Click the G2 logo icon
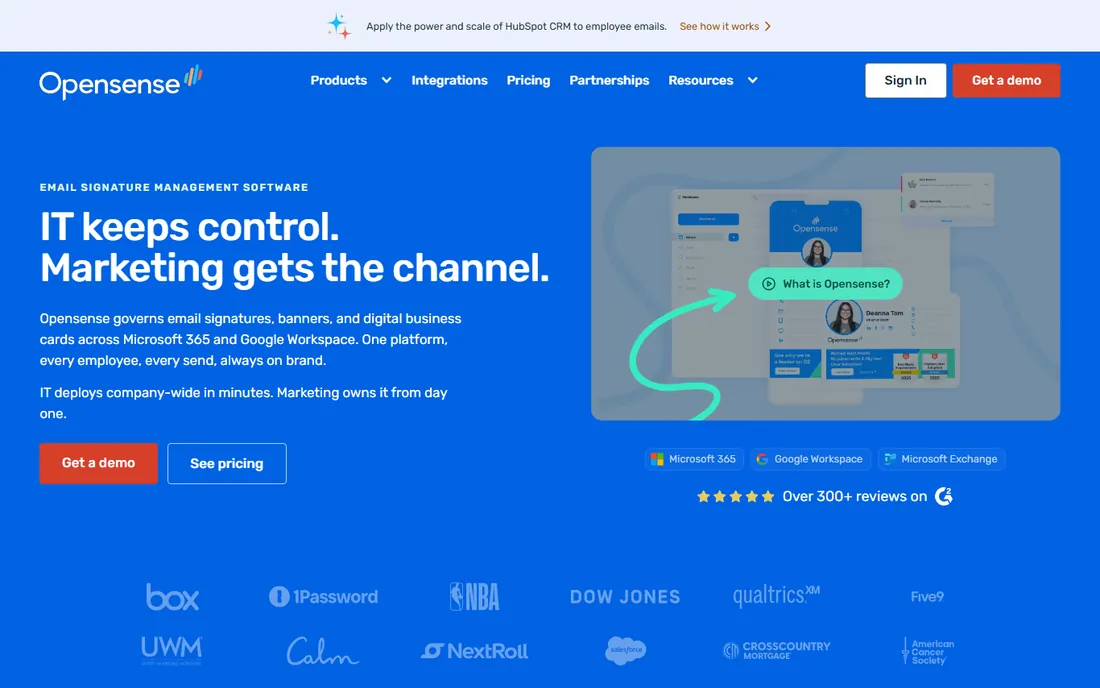Image resolution: width=1100 pixels, height=688 pixels. pos(944,497)
